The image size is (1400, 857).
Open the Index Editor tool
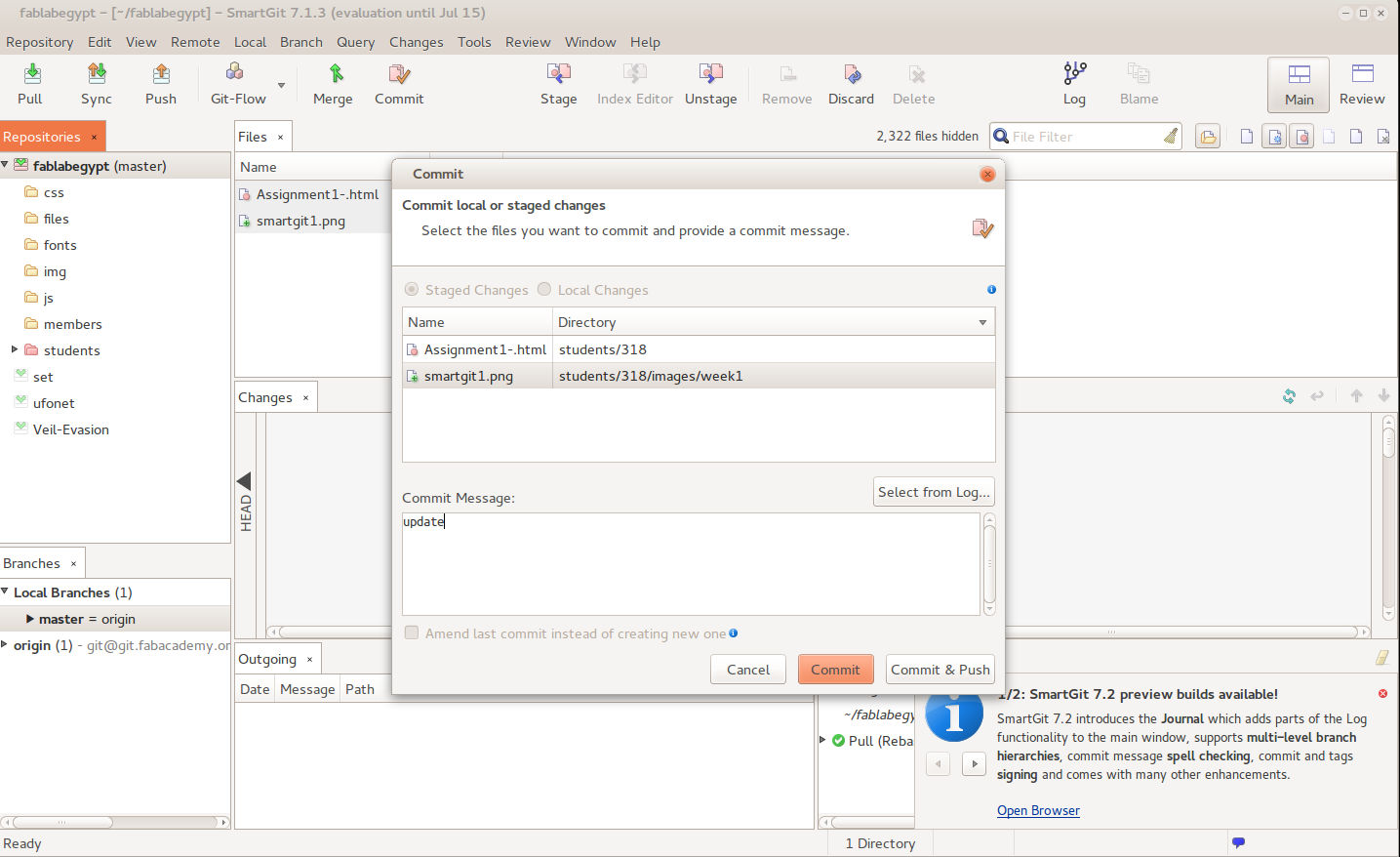coord(635,84)
